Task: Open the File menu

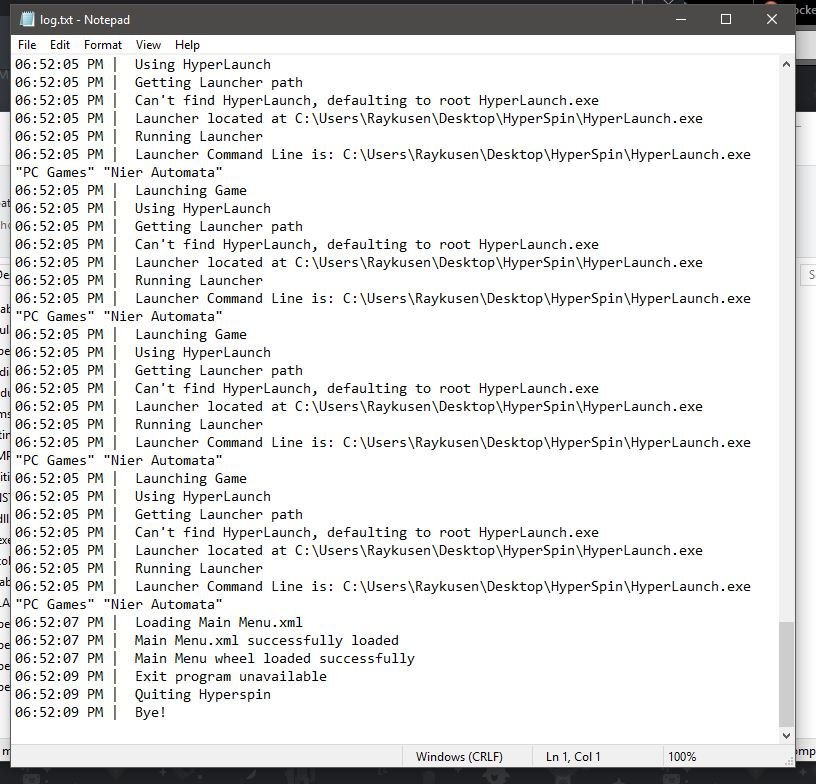Action: 27,45
